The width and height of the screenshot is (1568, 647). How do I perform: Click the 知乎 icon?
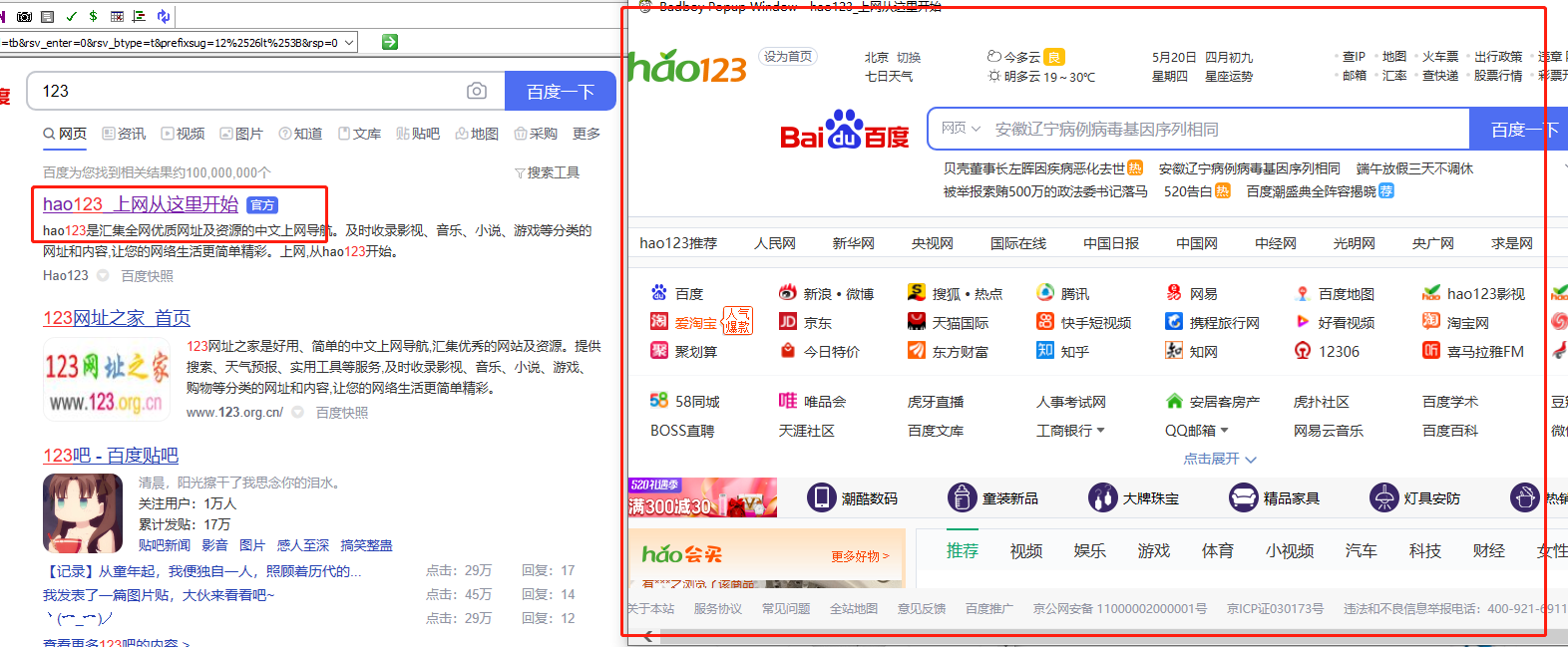(1045, 351)
